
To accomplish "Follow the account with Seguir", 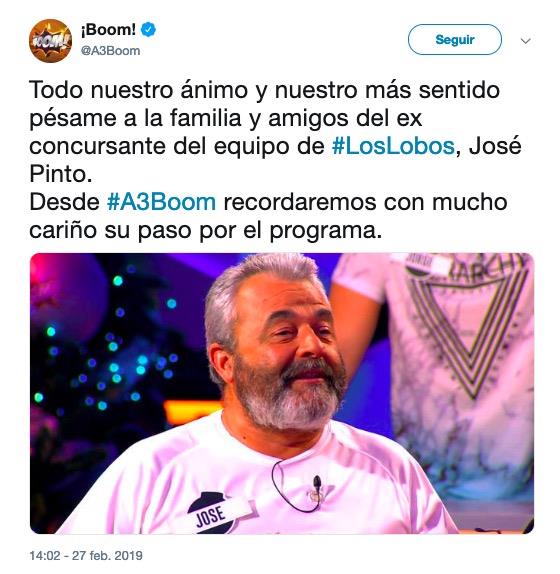I will point(455,40).
